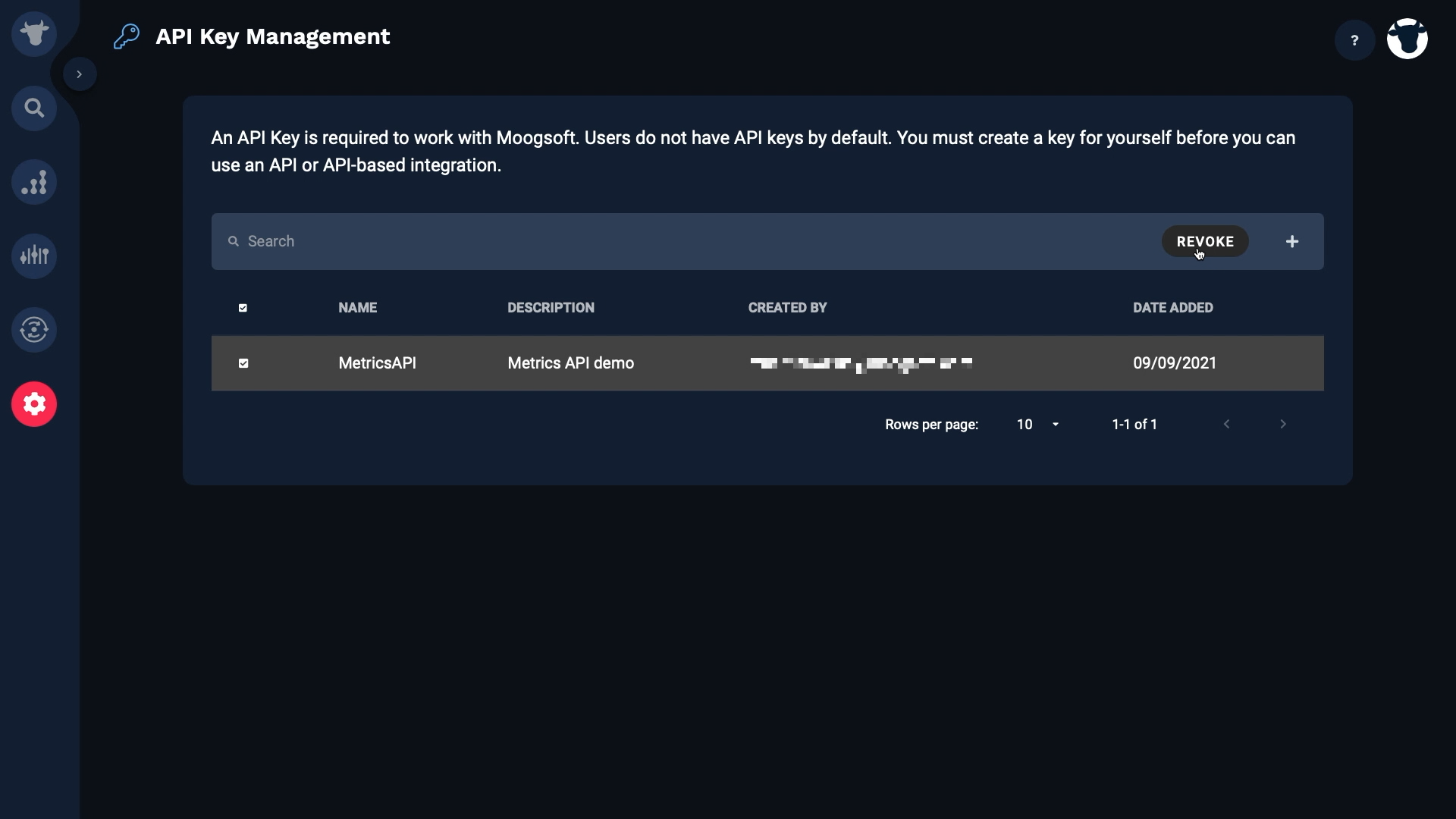Open the circular sync face sidebar icon

(34, 330)
